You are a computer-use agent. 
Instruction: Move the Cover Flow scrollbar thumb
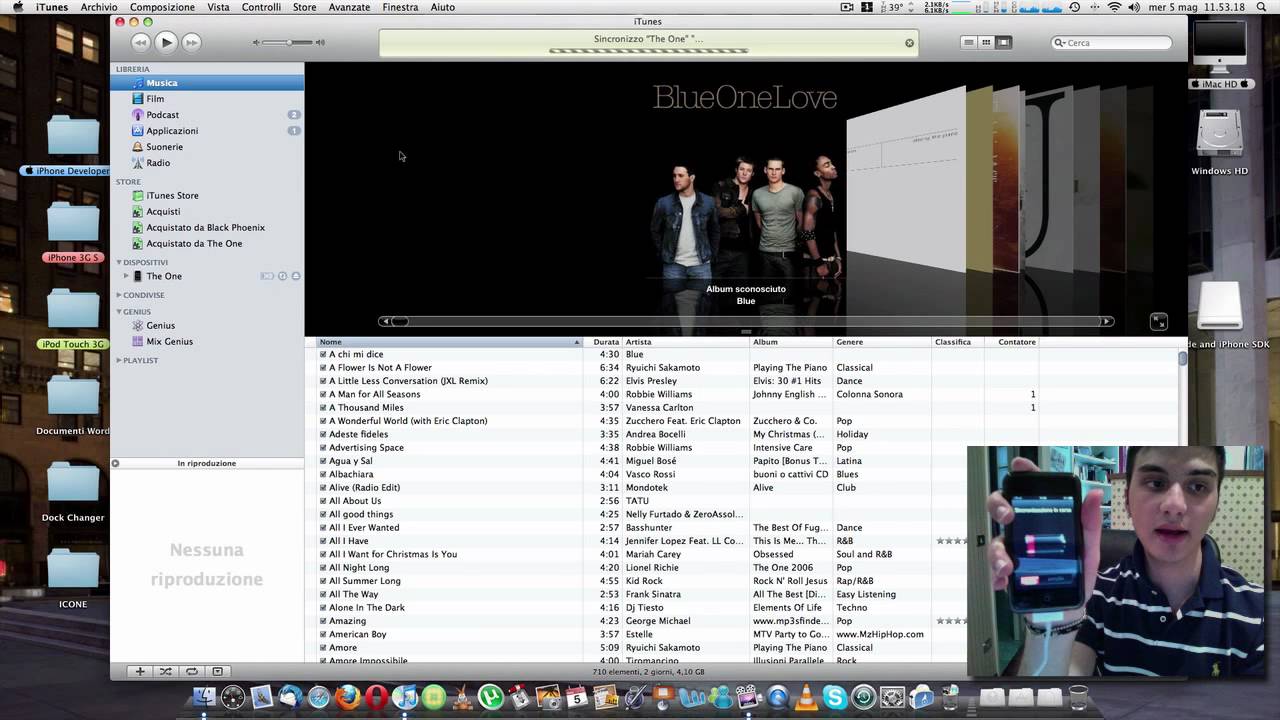pos(399,321)
